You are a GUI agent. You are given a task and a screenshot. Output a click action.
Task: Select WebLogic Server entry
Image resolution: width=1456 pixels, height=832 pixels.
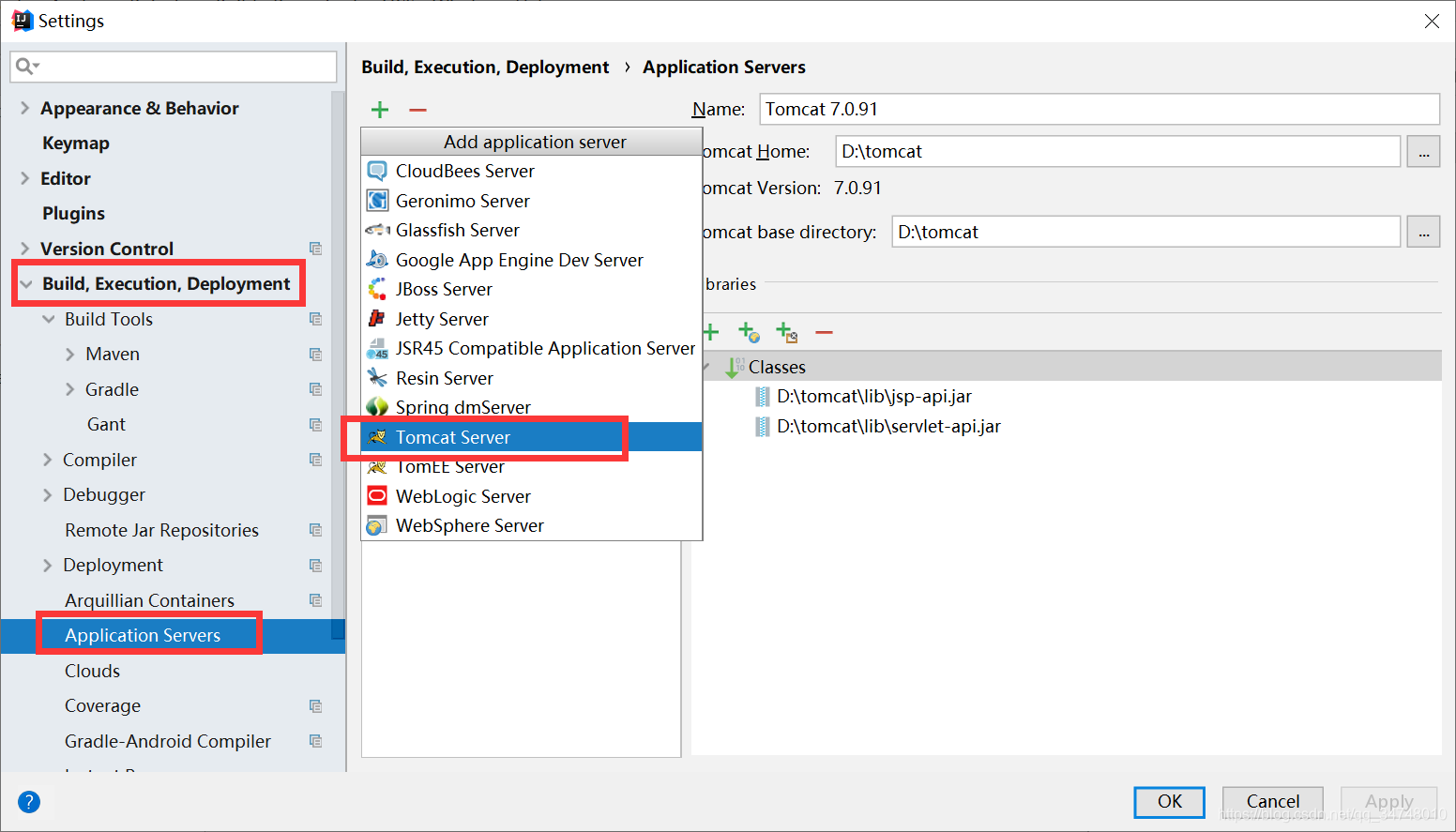531,496
